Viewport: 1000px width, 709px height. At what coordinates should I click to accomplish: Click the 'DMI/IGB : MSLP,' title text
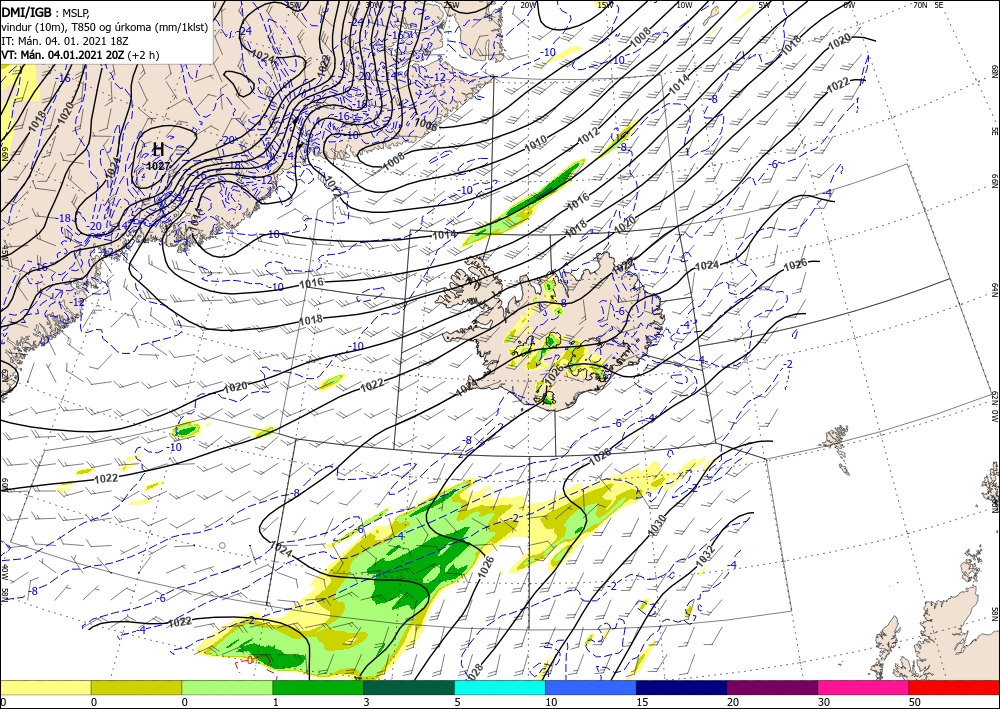(x=46, y=12)
